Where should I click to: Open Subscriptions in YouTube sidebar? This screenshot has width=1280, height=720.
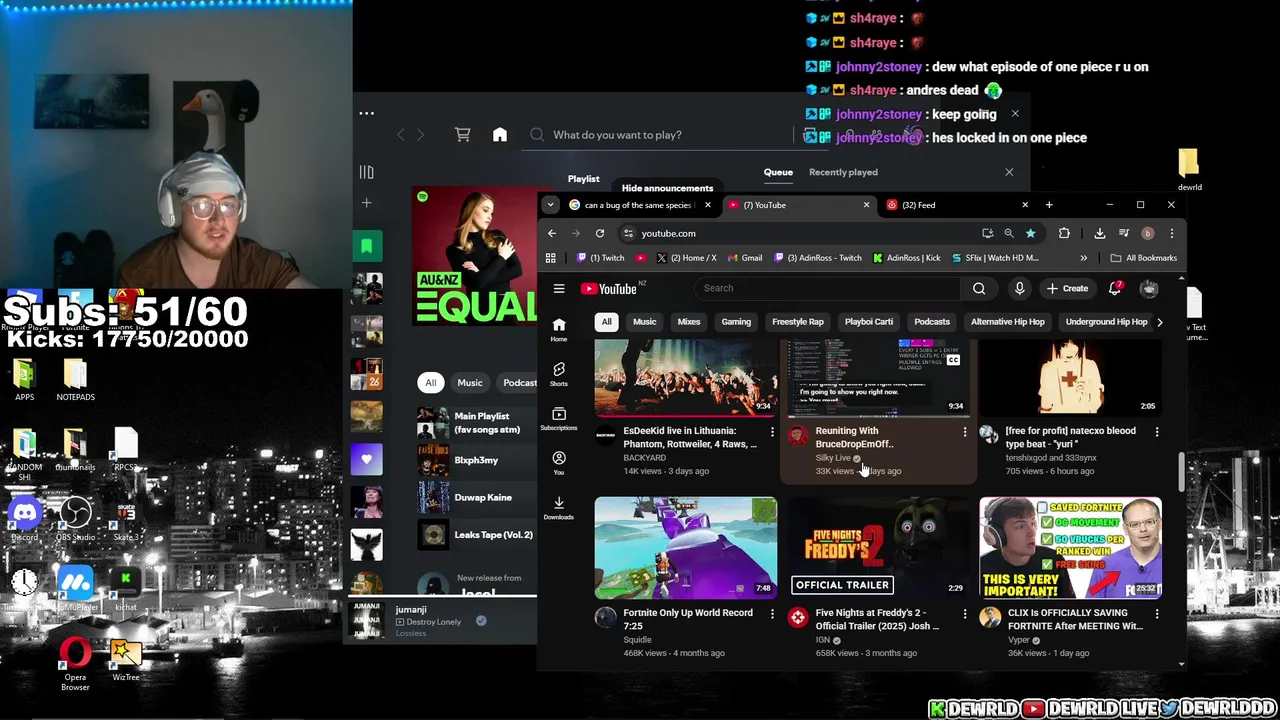(559, 418)
